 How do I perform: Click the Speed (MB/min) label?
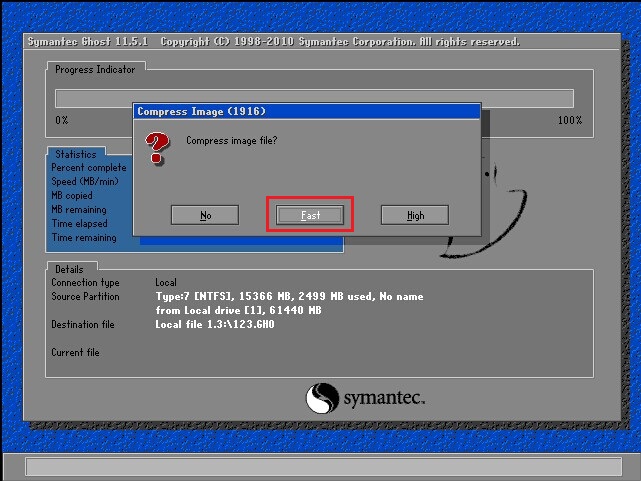tap(84, 182)
